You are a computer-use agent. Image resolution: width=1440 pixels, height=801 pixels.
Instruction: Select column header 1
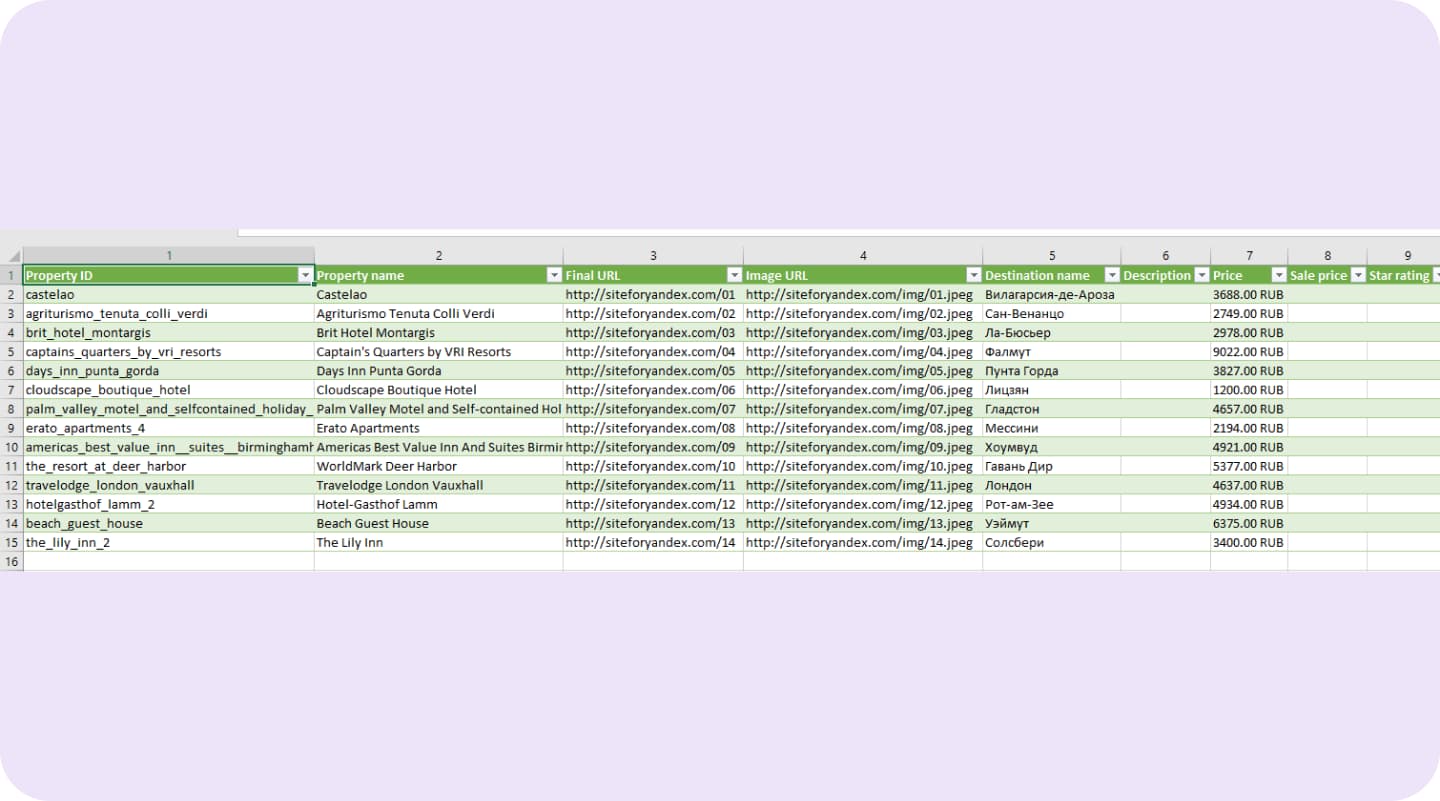coord(169,256)
